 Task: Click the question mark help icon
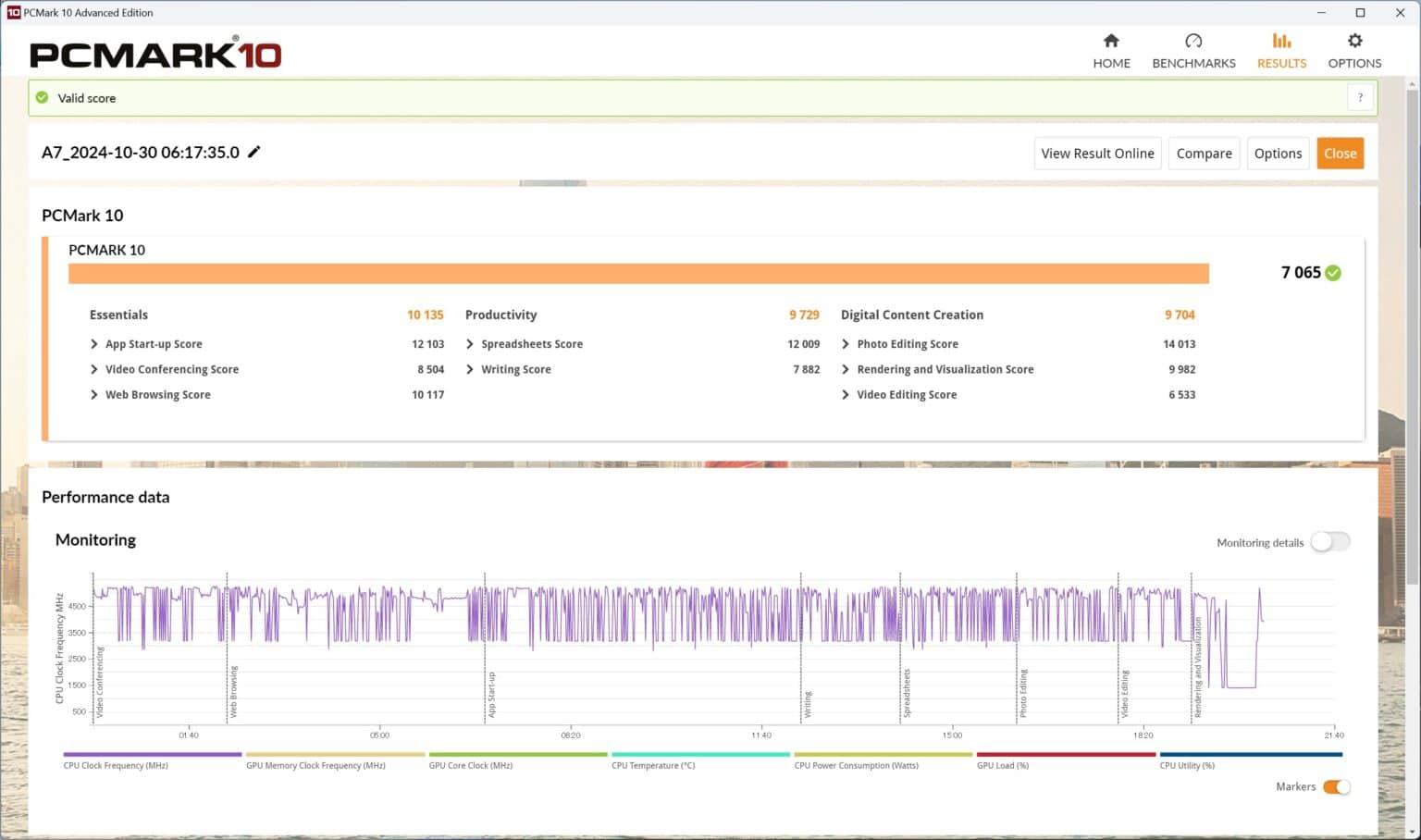click(1360, 98)
